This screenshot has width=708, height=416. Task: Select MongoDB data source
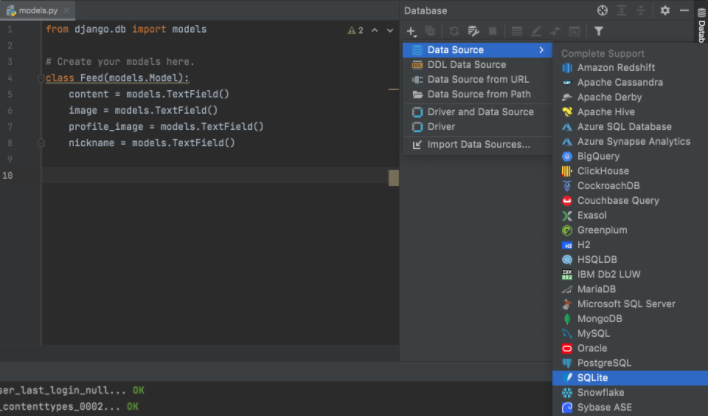(x=630, y=319)
